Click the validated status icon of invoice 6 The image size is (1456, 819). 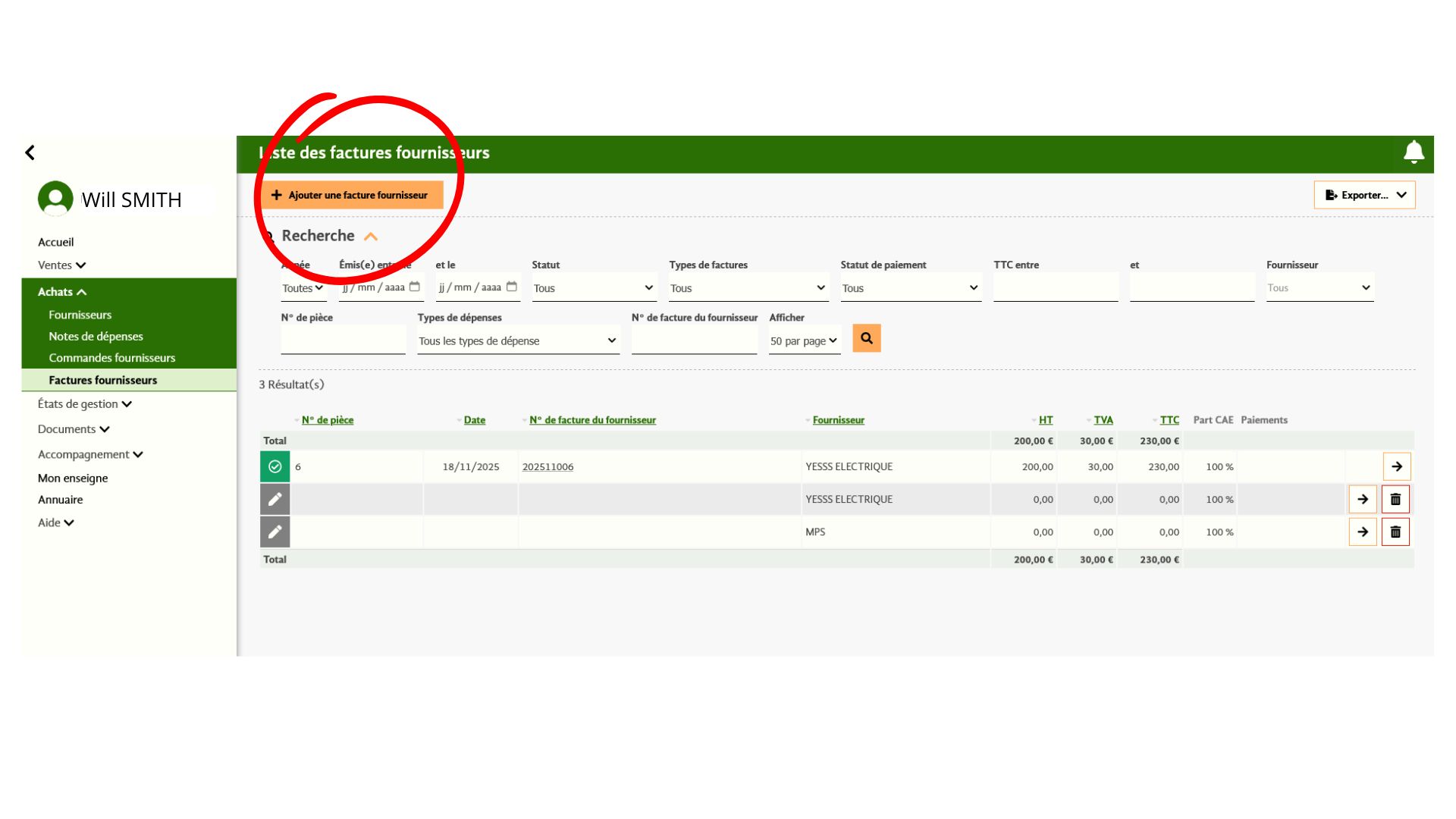(x=275, y=466)
